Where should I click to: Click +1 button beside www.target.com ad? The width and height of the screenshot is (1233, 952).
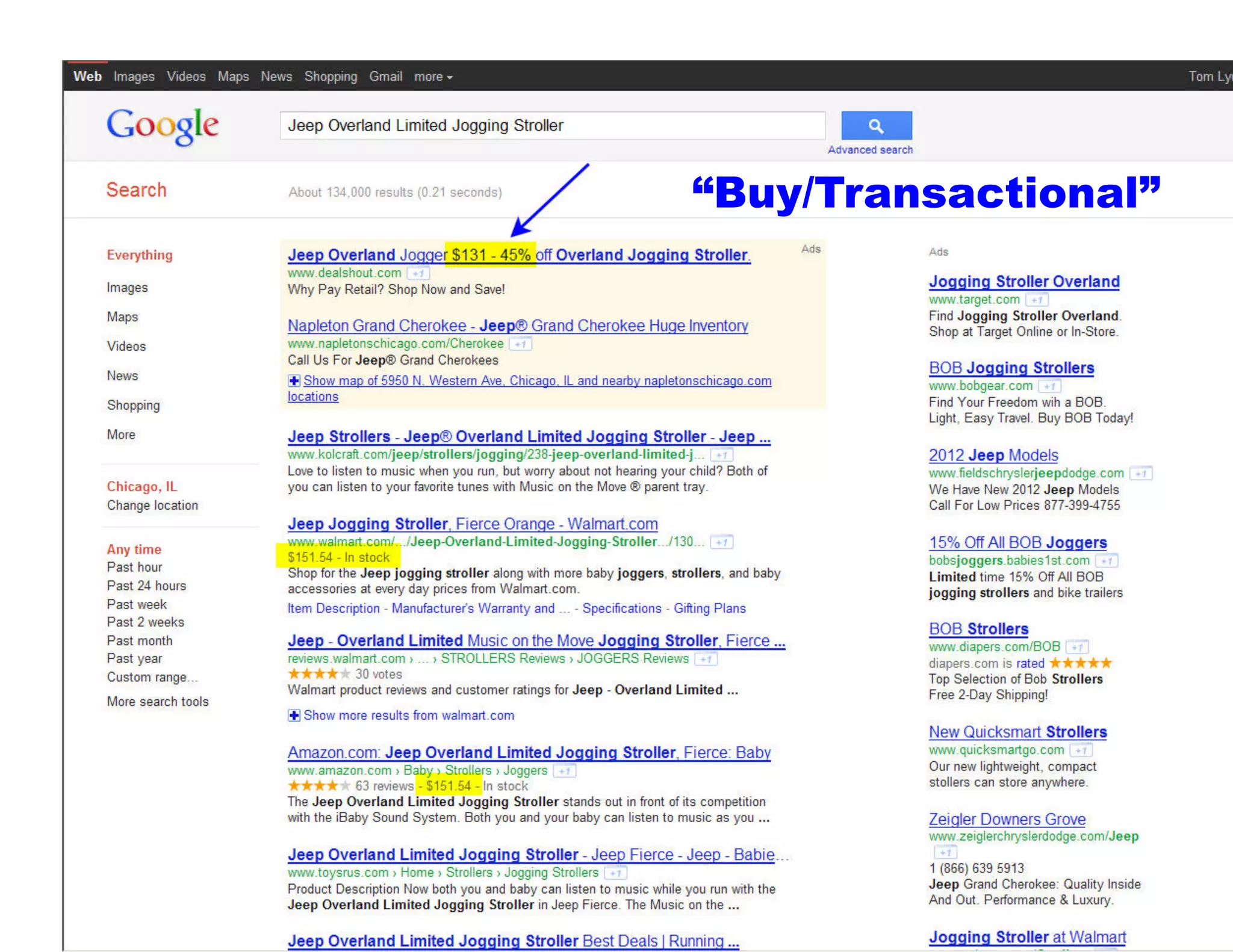(x=1037, y=300)
